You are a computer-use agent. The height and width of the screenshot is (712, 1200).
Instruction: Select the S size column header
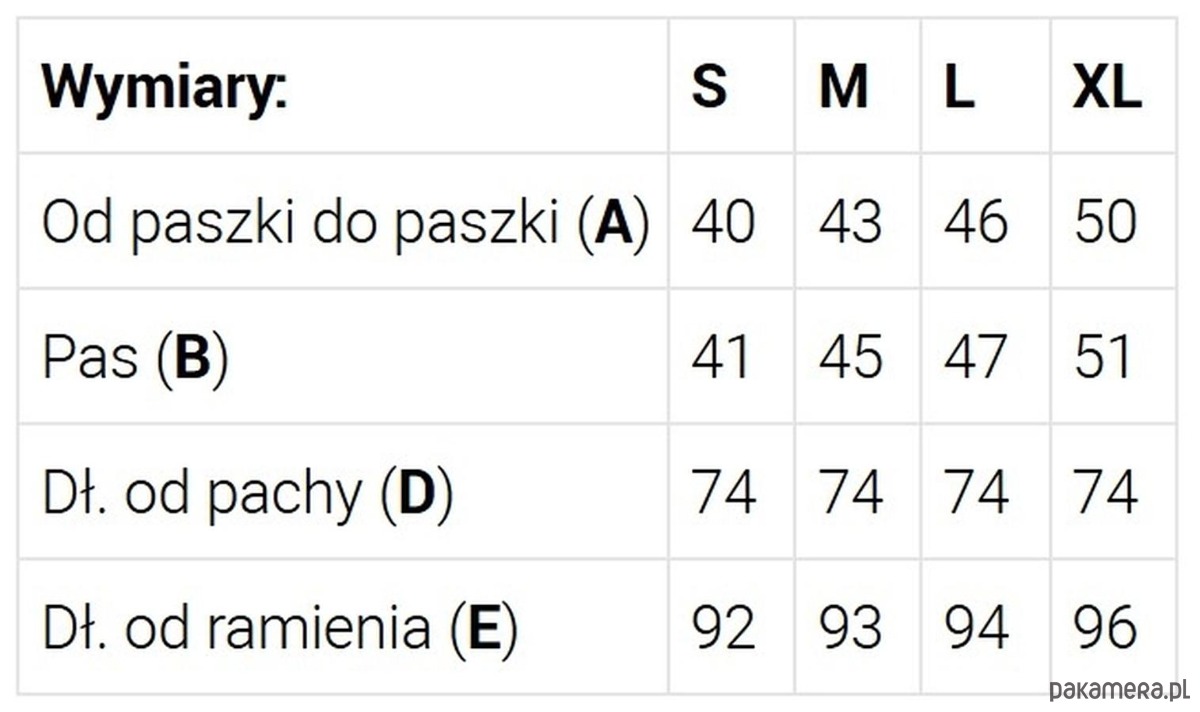[709, 88]
